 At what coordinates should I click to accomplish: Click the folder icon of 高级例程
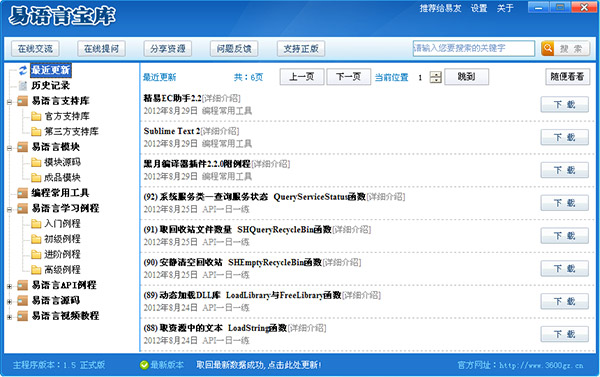(36, 269)
